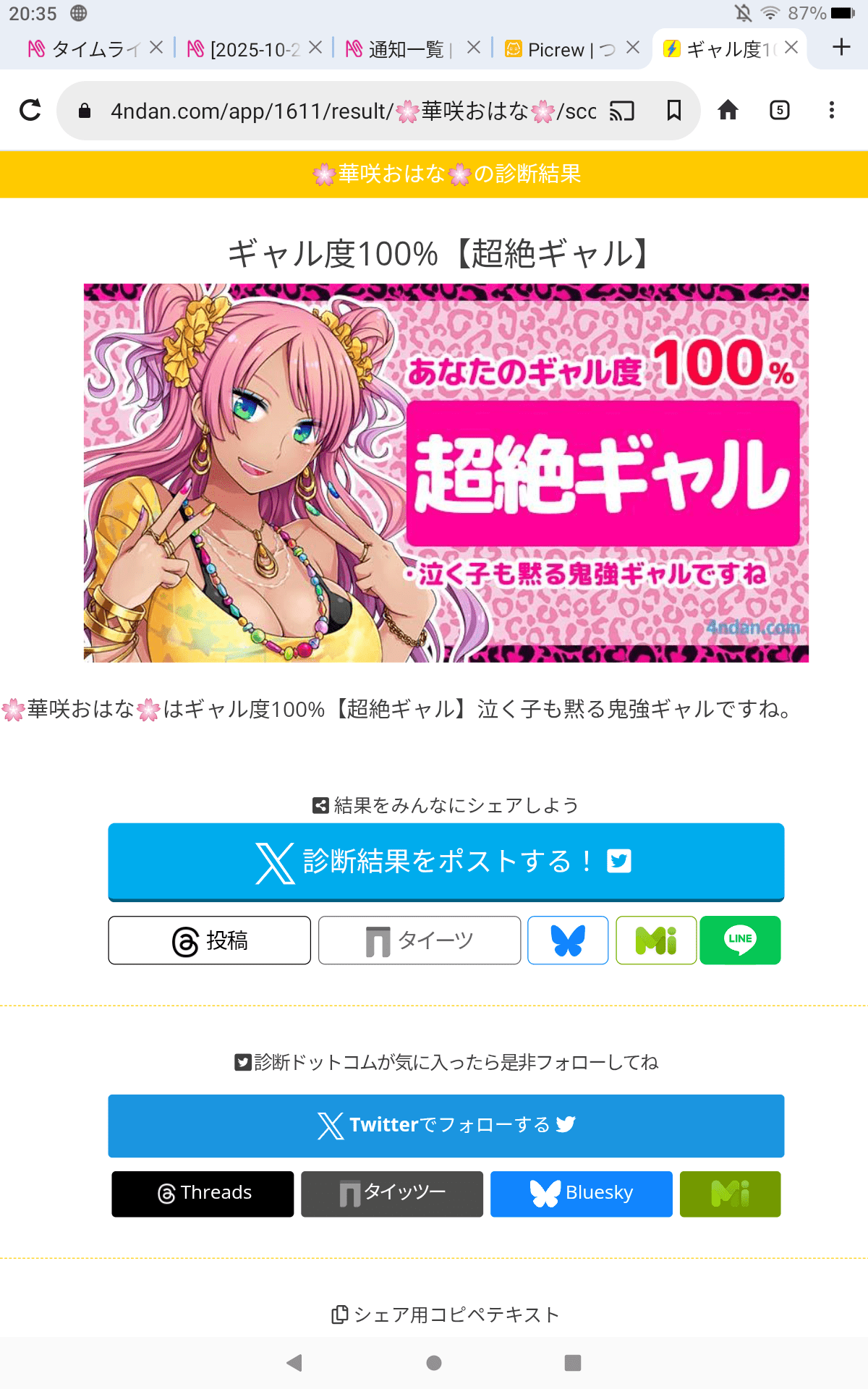Open the browser home page icon

(x=728, y=110)
